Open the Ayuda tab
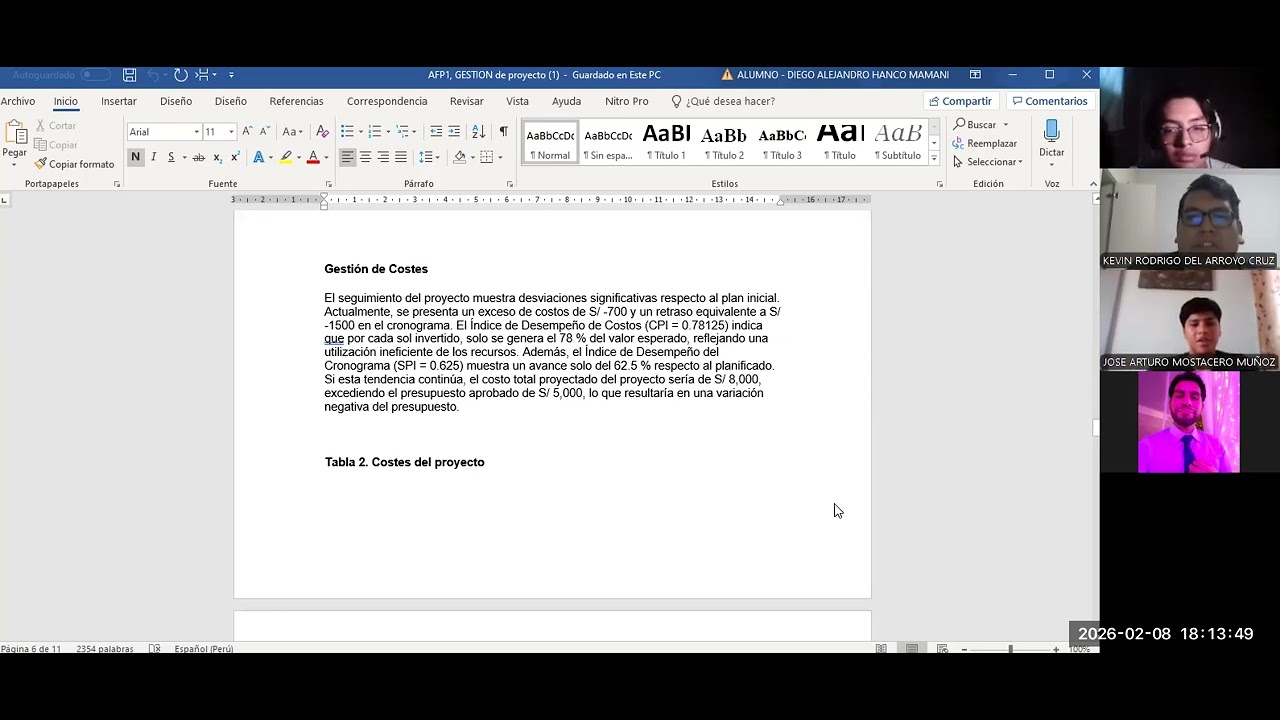Screen dimensions: 1280x720 pyautogui.click(x=566, y=101)
